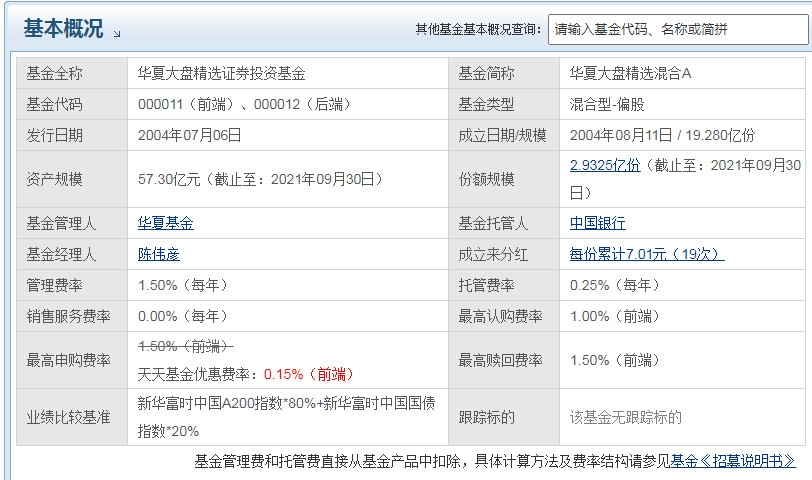Select the 成立来分红 row label

coord(493,254)
